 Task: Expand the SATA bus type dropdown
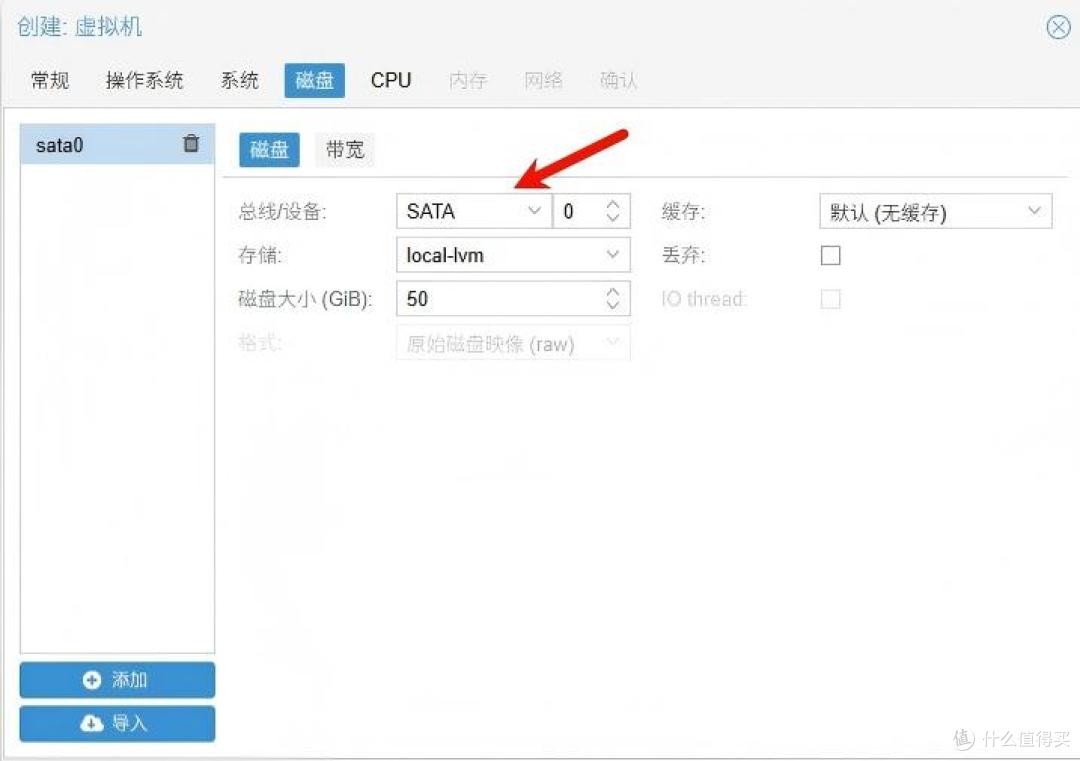pos(534,211)
